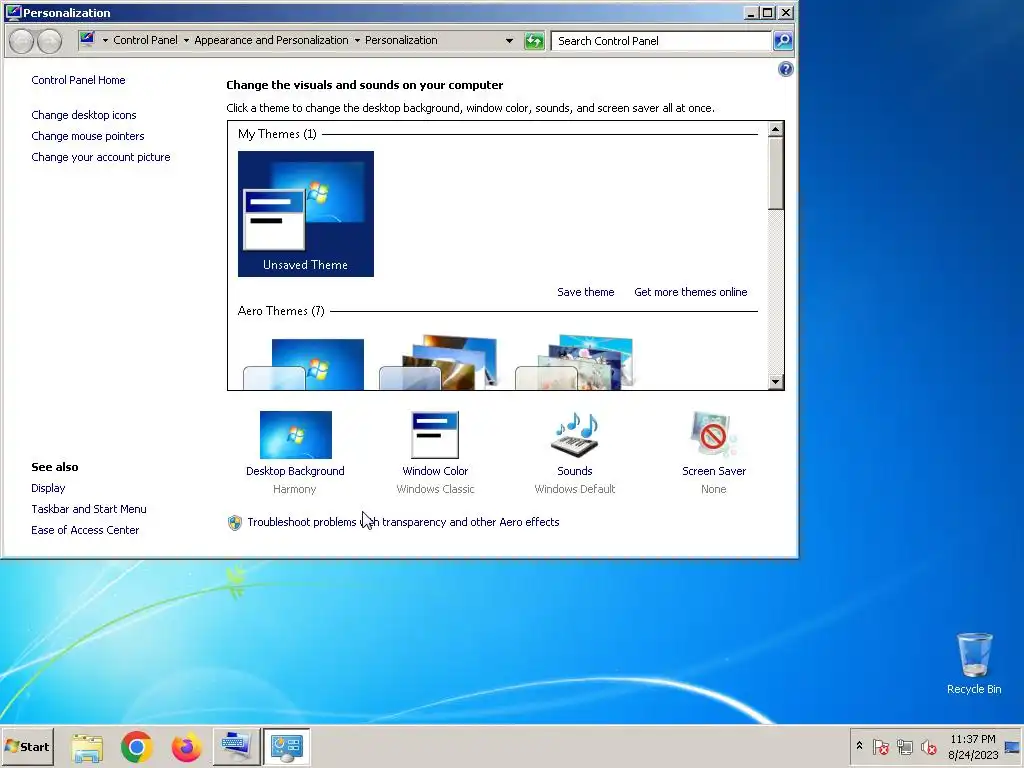Expand dropdown after Appearance and Personalization breadcrumb

point(357,40)
